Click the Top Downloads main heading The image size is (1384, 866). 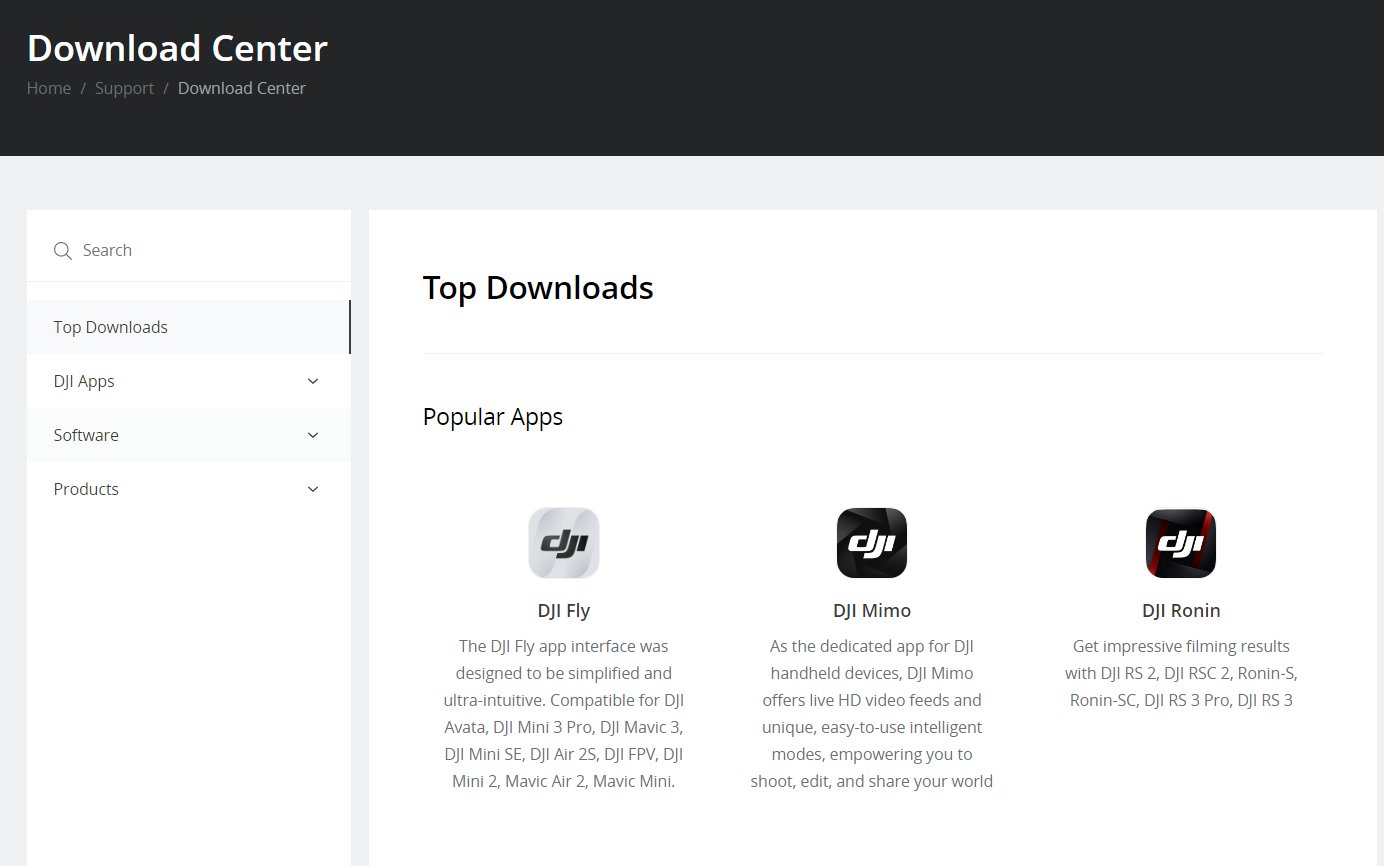(x=538, y=288)
